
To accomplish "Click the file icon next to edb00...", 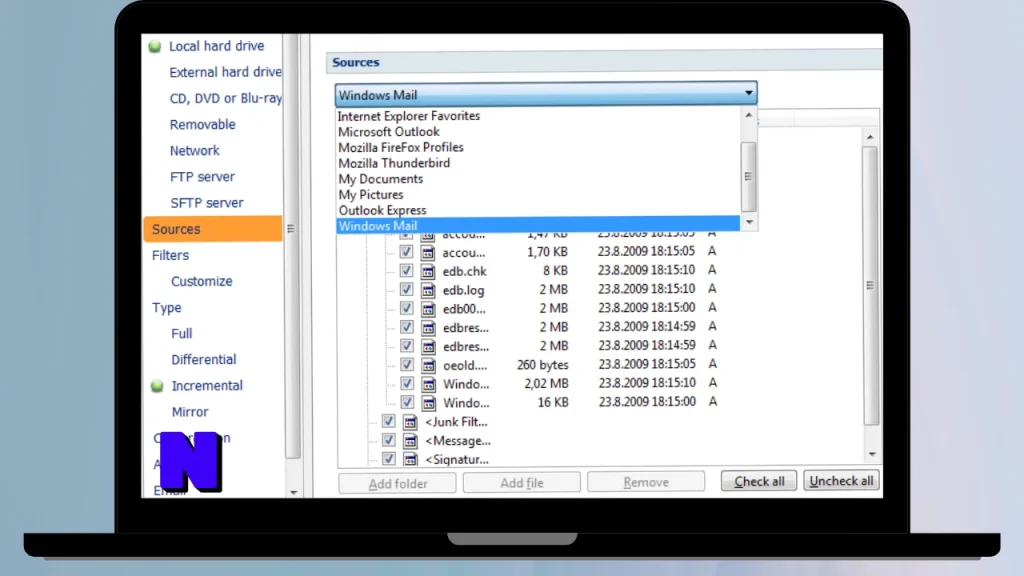I will [x=428, y=309].
